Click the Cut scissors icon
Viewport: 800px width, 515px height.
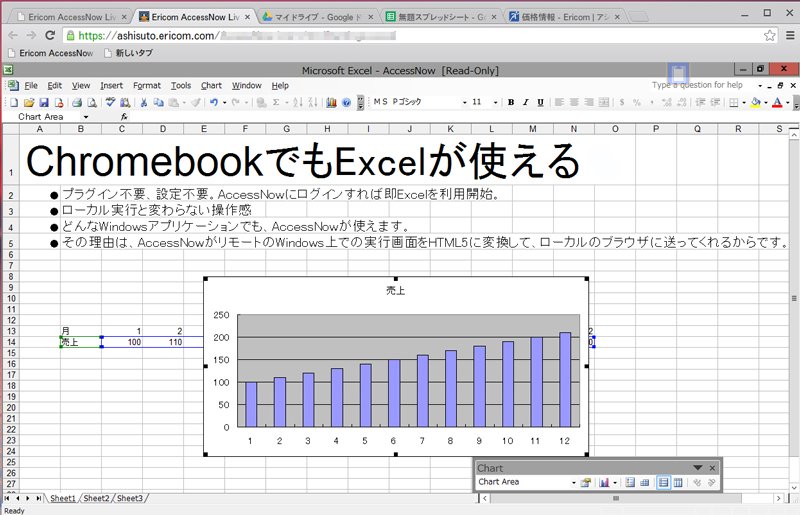click(x=144, y=103)
